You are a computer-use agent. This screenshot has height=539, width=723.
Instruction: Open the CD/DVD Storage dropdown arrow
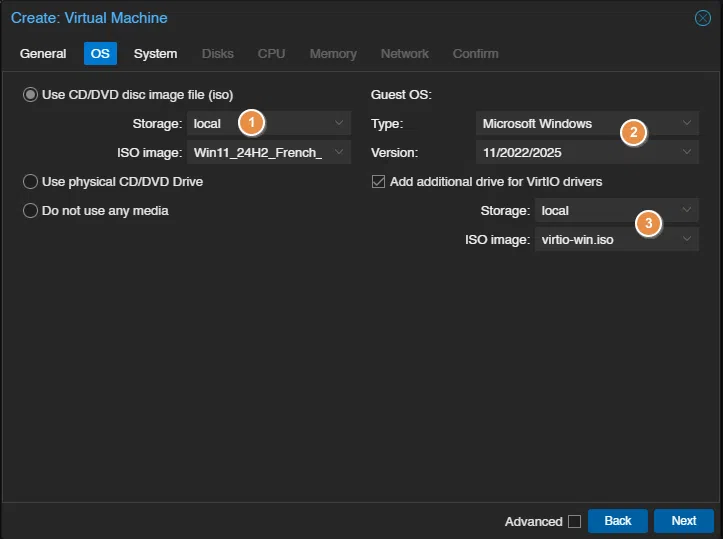[x=340, y=124]
